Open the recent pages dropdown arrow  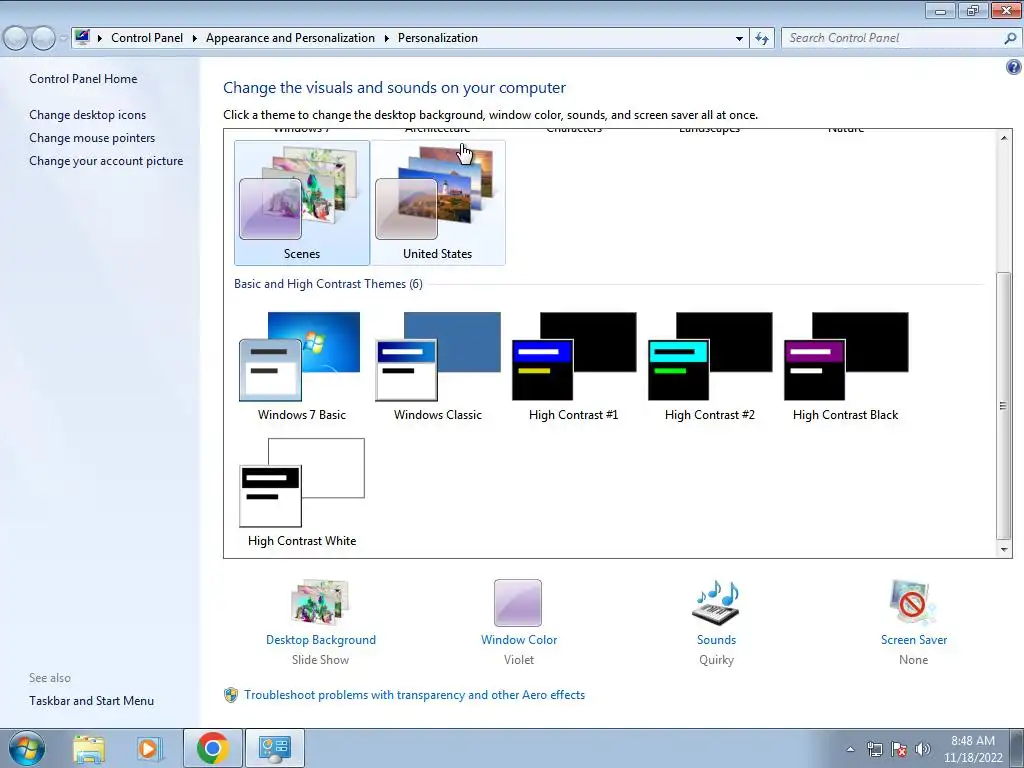(63, 38)
